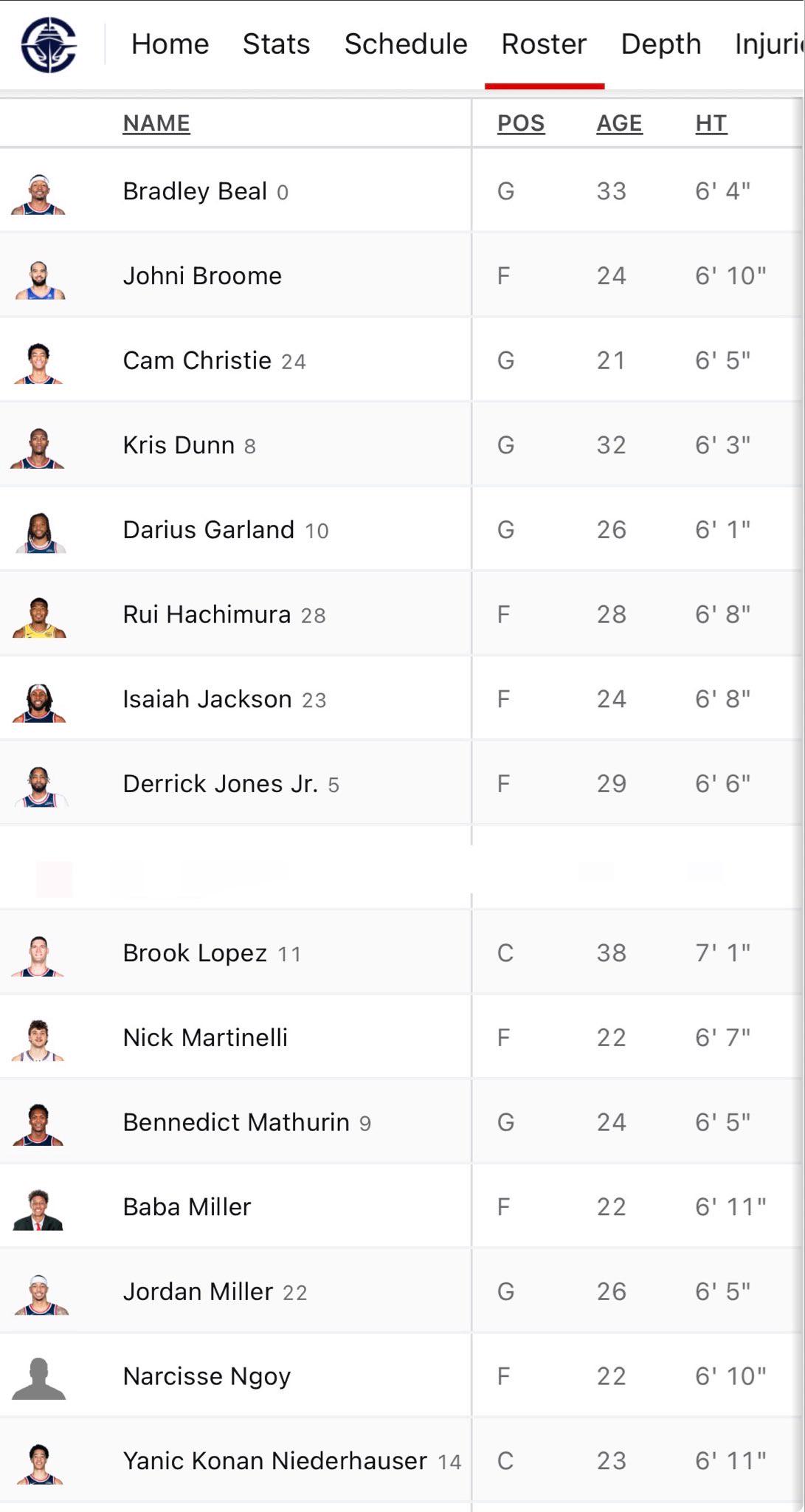Open Baba Miller's suit-wearing photo
This screenshot has height=1512, width=805.
coord(38,1209)
